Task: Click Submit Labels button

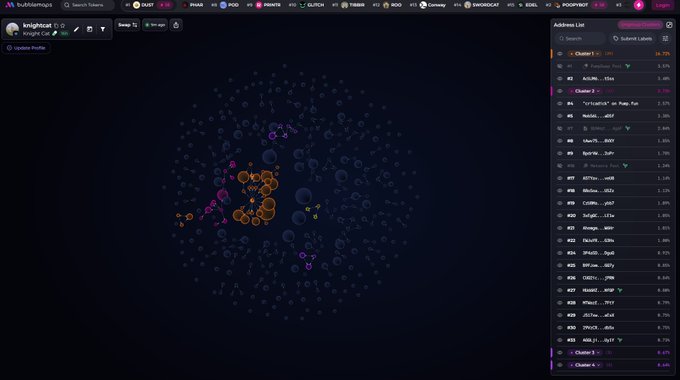Action: 633,39
